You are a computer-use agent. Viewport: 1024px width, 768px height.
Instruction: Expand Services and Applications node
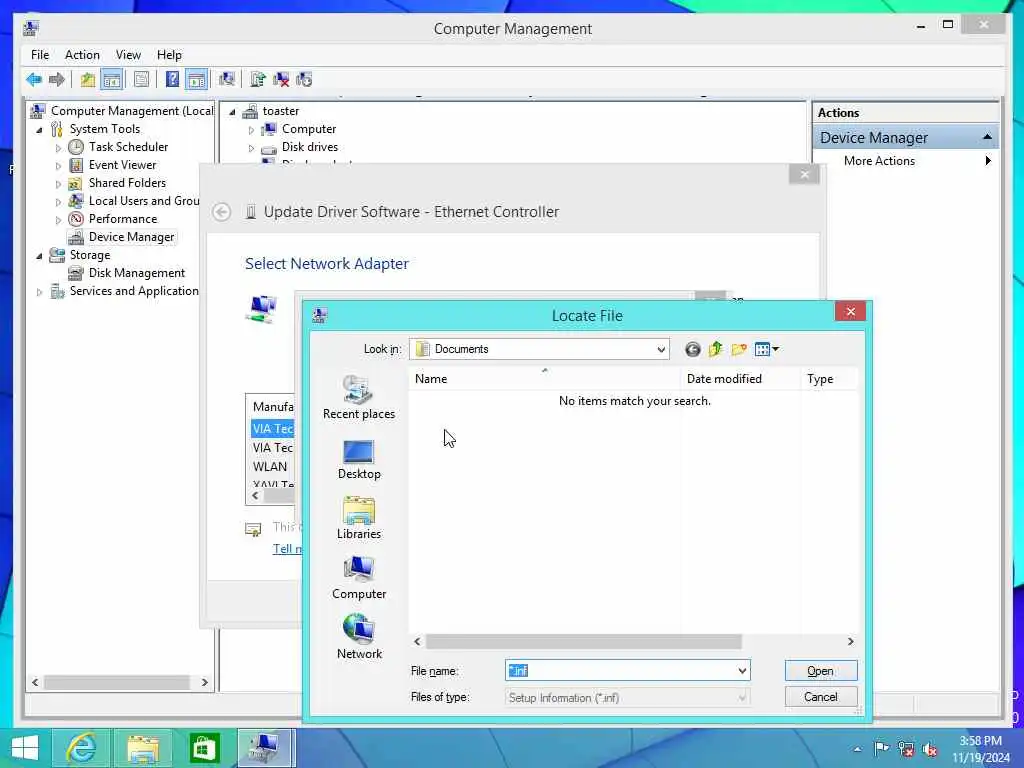click(x=39, y=292)
